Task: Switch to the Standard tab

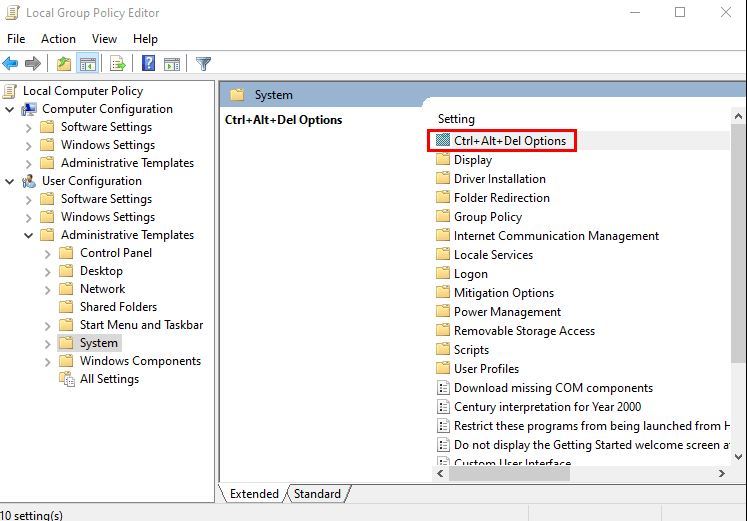Action: 317,494
